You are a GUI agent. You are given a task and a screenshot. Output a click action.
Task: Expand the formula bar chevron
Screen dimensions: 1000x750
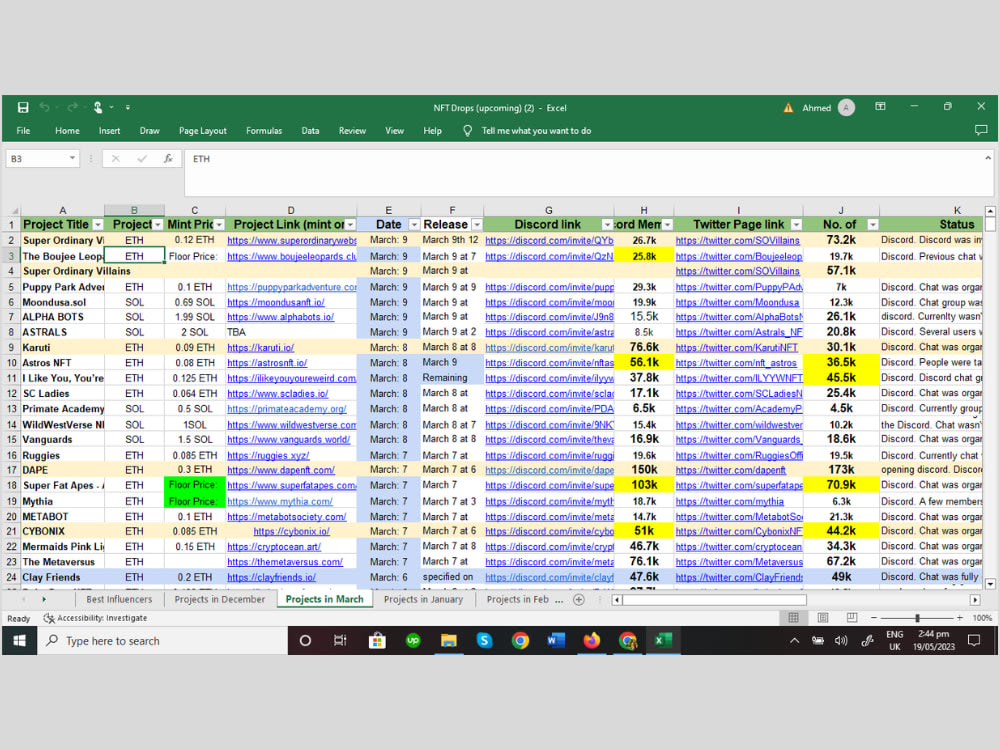988,158
